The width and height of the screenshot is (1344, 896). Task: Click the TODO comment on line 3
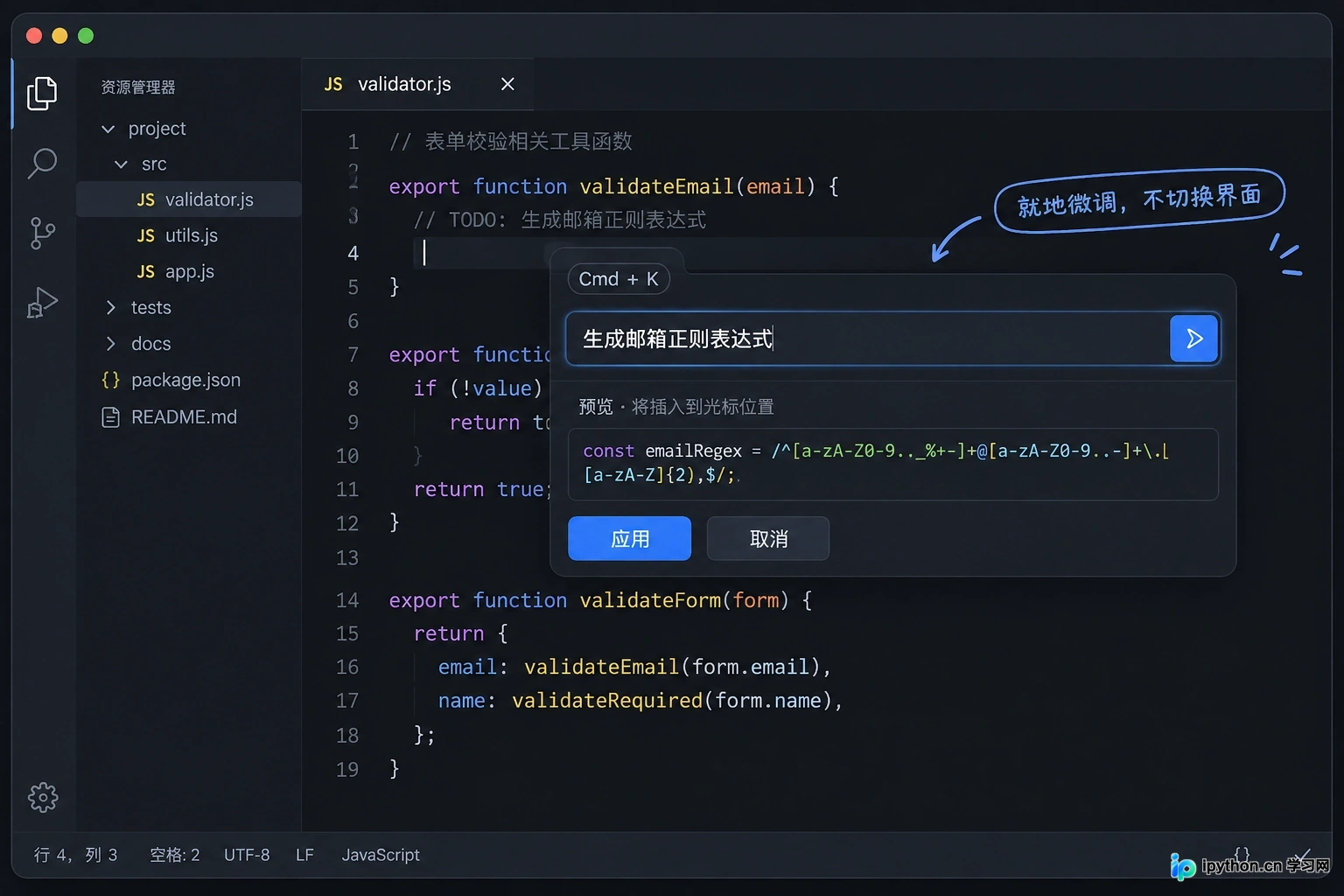click(560, 220)
